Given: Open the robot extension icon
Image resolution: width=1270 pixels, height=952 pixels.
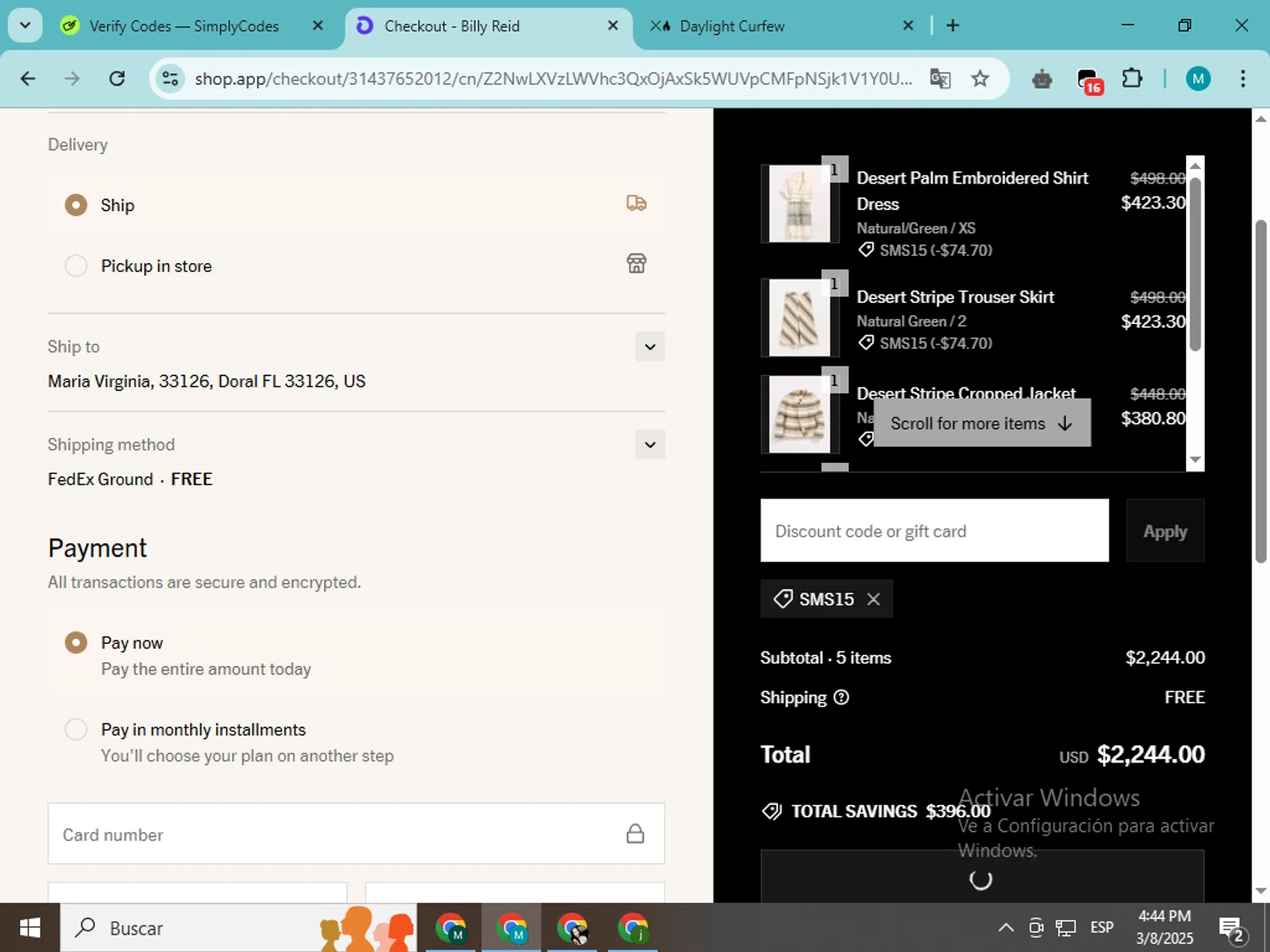Looking at the screenshot, I should point(1042,80).
